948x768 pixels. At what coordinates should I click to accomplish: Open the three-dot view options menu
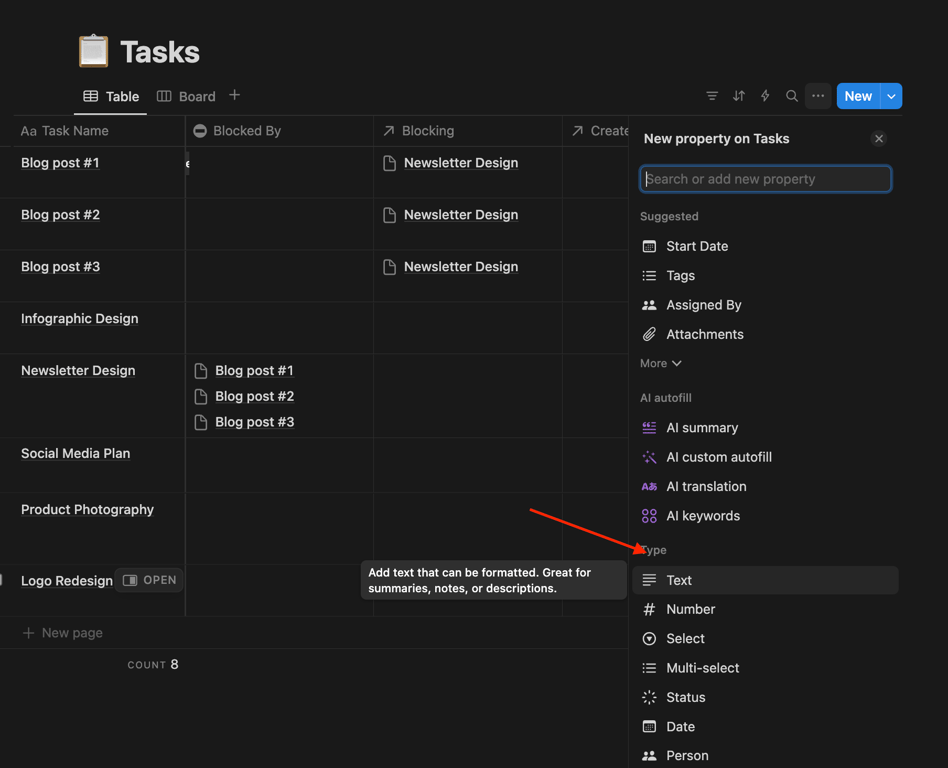point(818,96)
